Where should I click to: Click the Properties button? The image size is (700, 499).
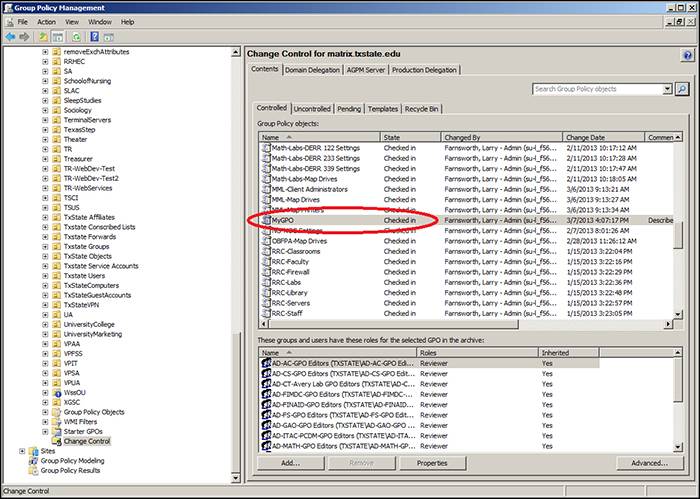432,463
